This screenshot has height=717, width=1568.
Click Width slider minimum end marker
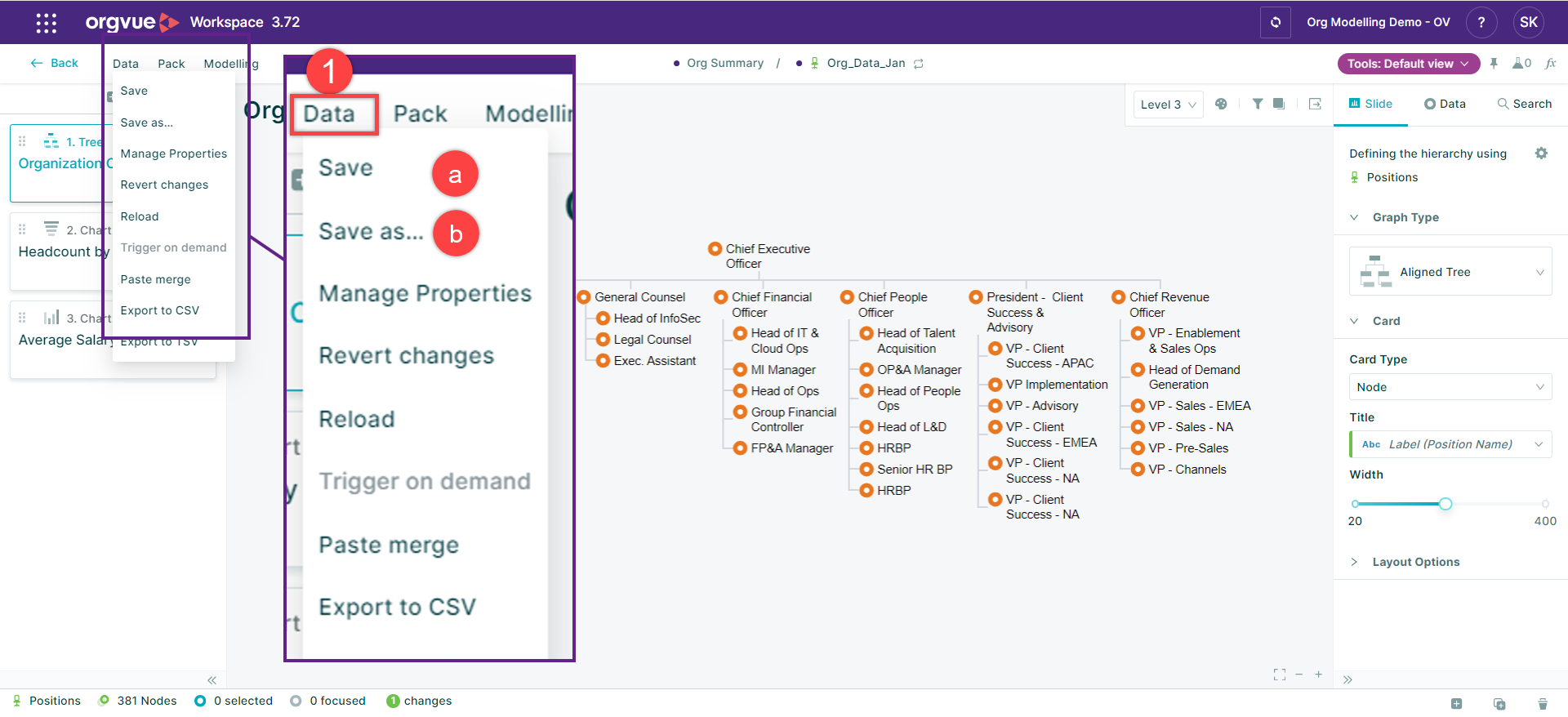point(1356,504)
